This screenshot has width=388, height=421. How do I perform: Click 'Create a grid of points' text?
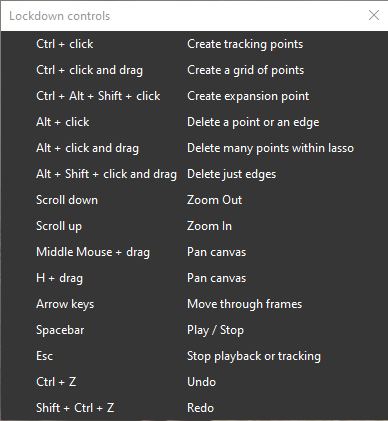pyautogui.click(x=246, y=70)
